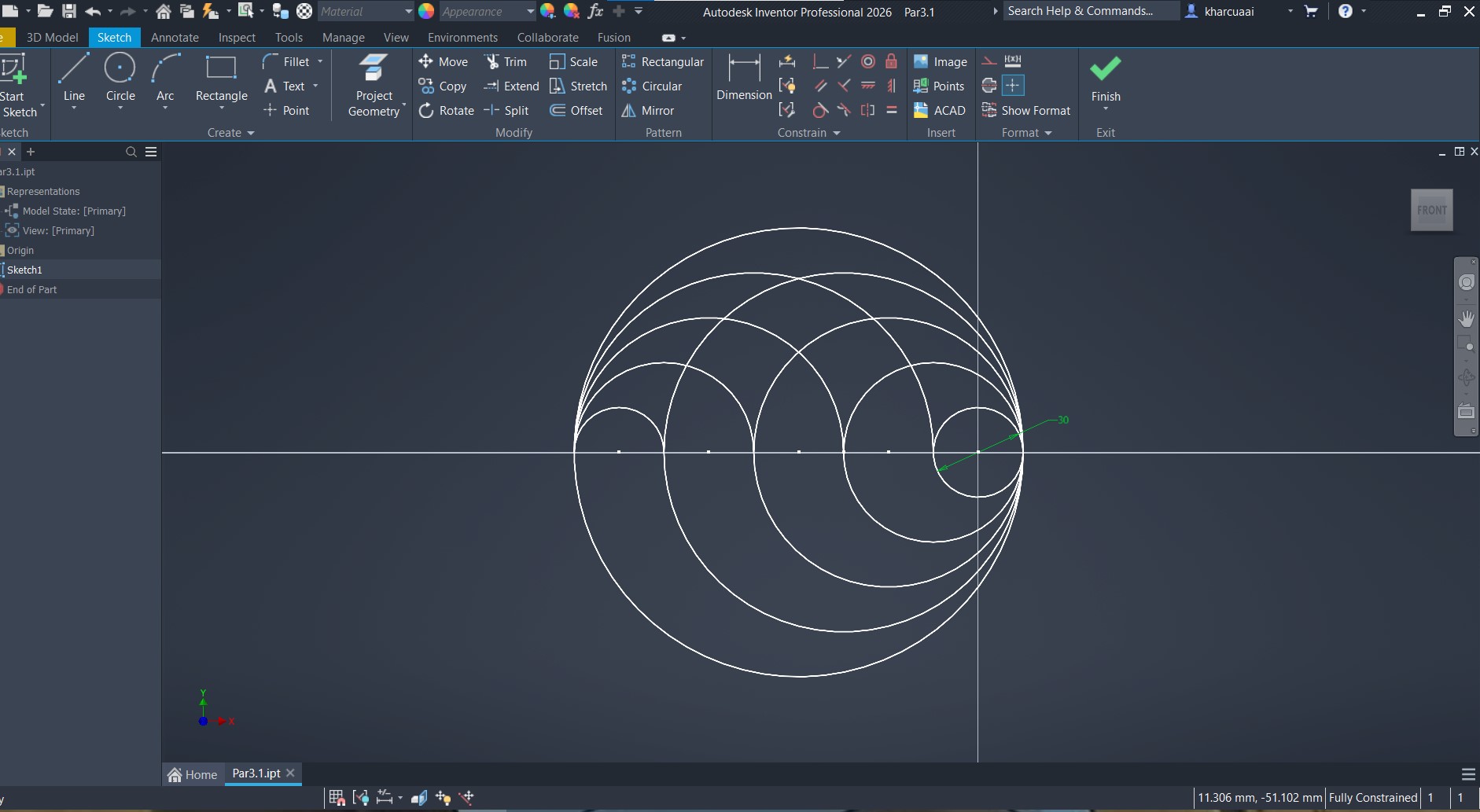Choose the Mirror pattern tool
Viewport: 1480px width, 812px height.
(648, 111)
